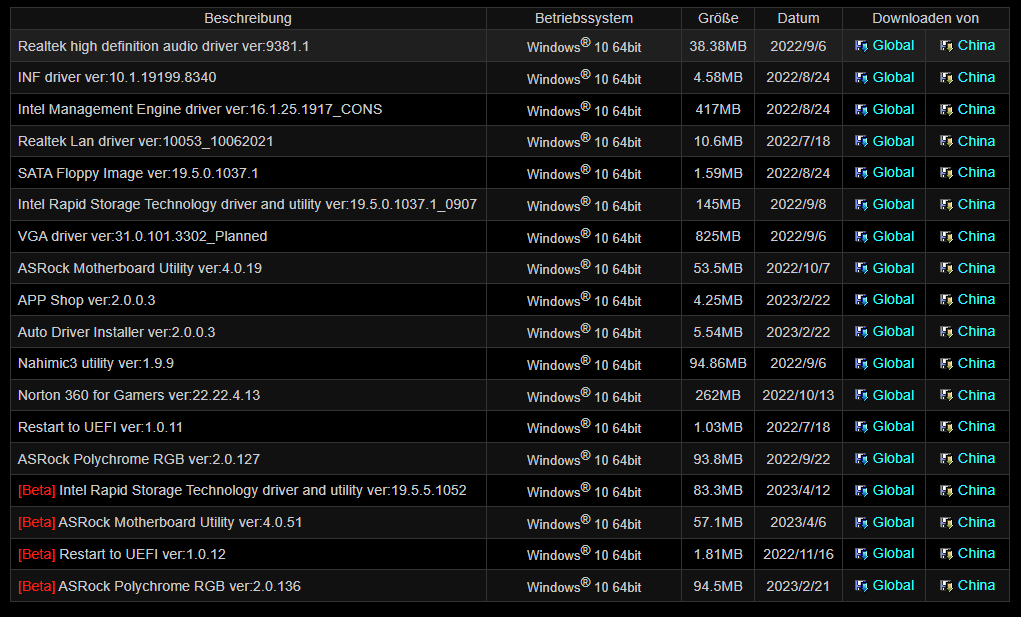Click 'Nahimic3 utility ver:1.9.9' description
The image size is (1021, 617).
[96, 363]
